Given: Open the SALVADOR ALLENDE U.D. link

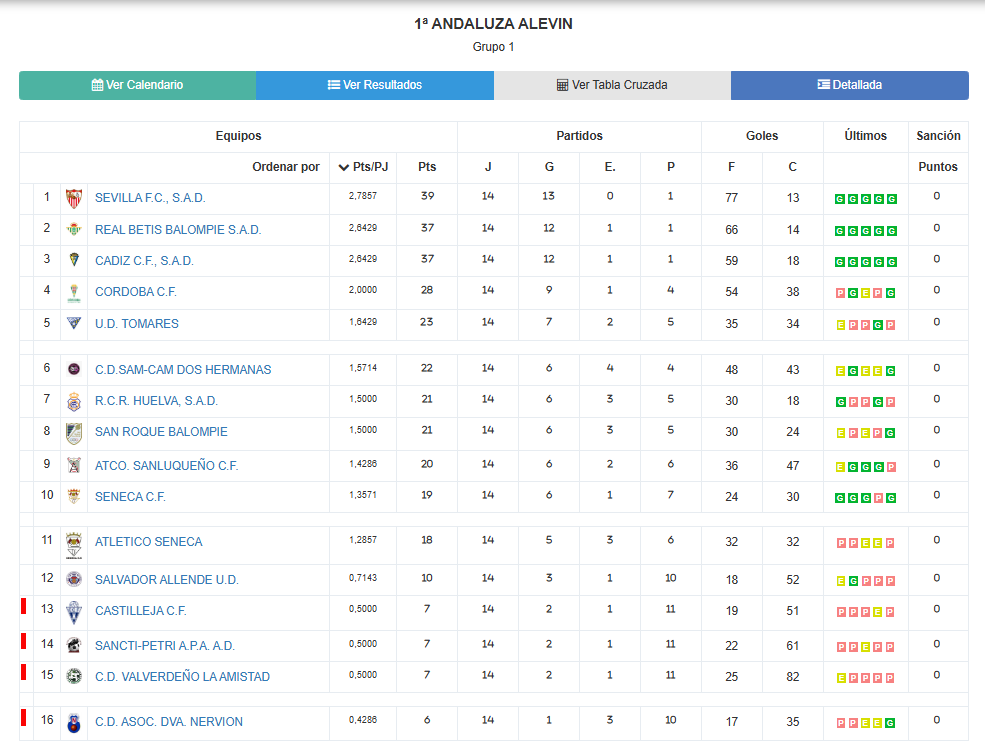Looking at the screenshot, I should (166, 580).
